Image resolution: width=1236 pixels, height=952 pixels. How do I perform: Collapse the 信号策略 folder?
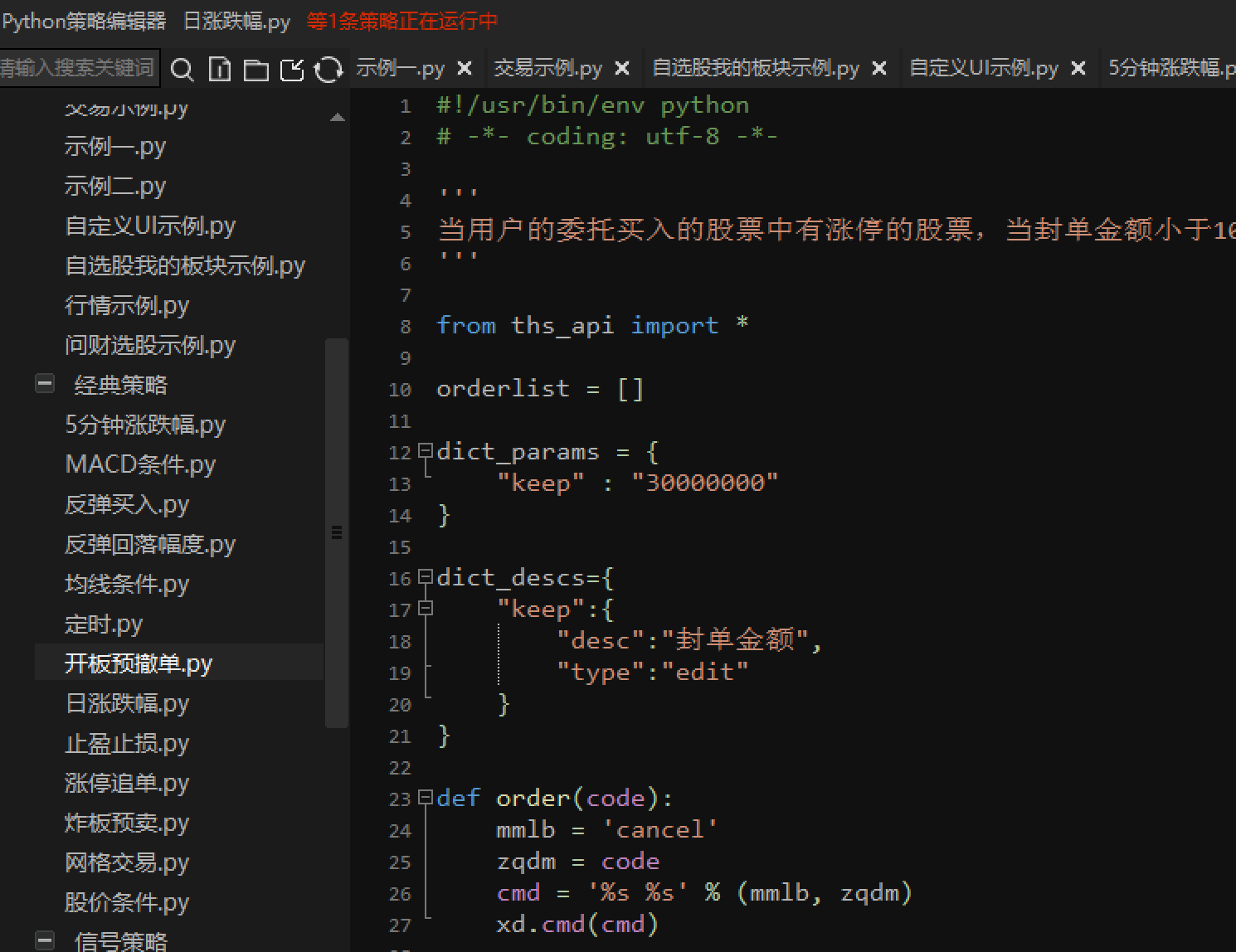pos(45,940)
